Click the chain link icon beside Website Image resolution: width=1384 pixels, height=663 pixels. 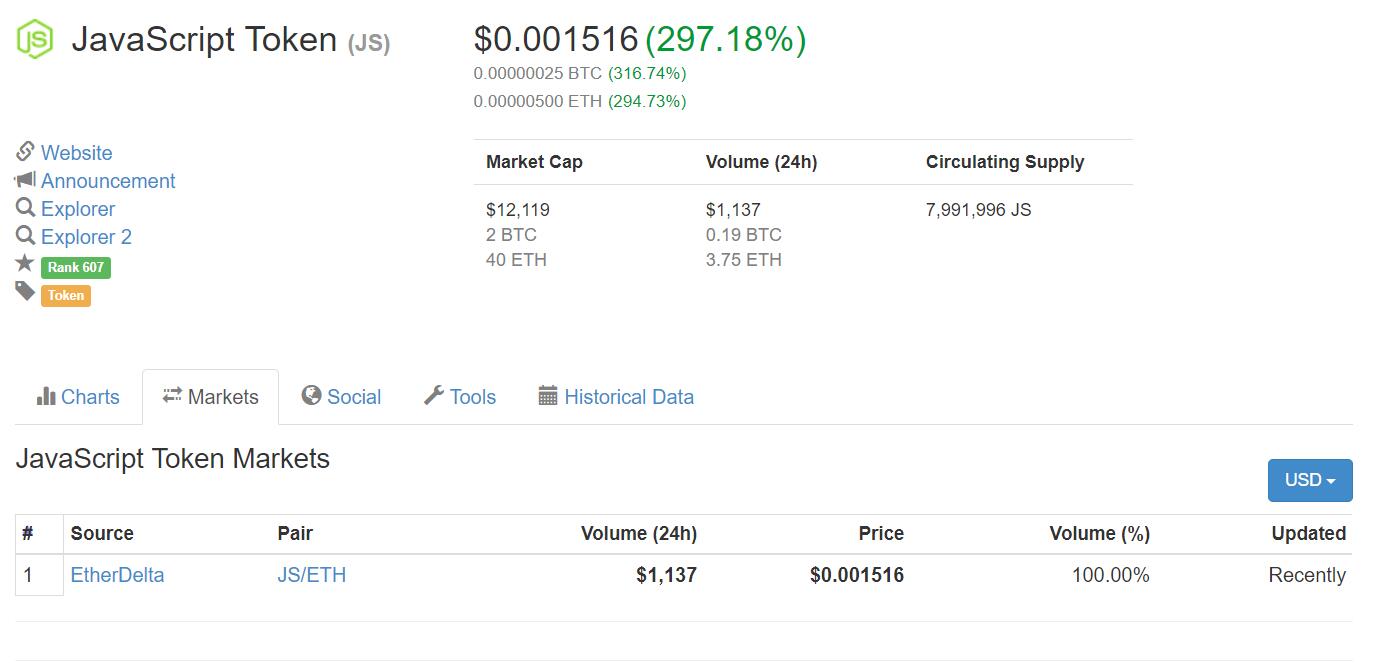pos(25,152)
